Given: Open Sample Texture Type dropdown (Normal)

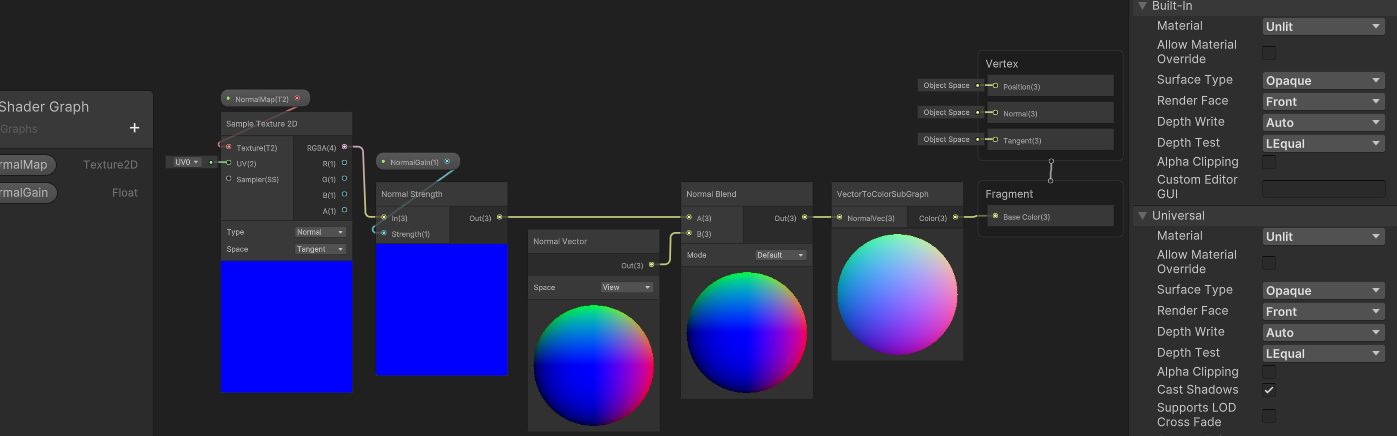Looking at the screenshot, I should (321, 232).
